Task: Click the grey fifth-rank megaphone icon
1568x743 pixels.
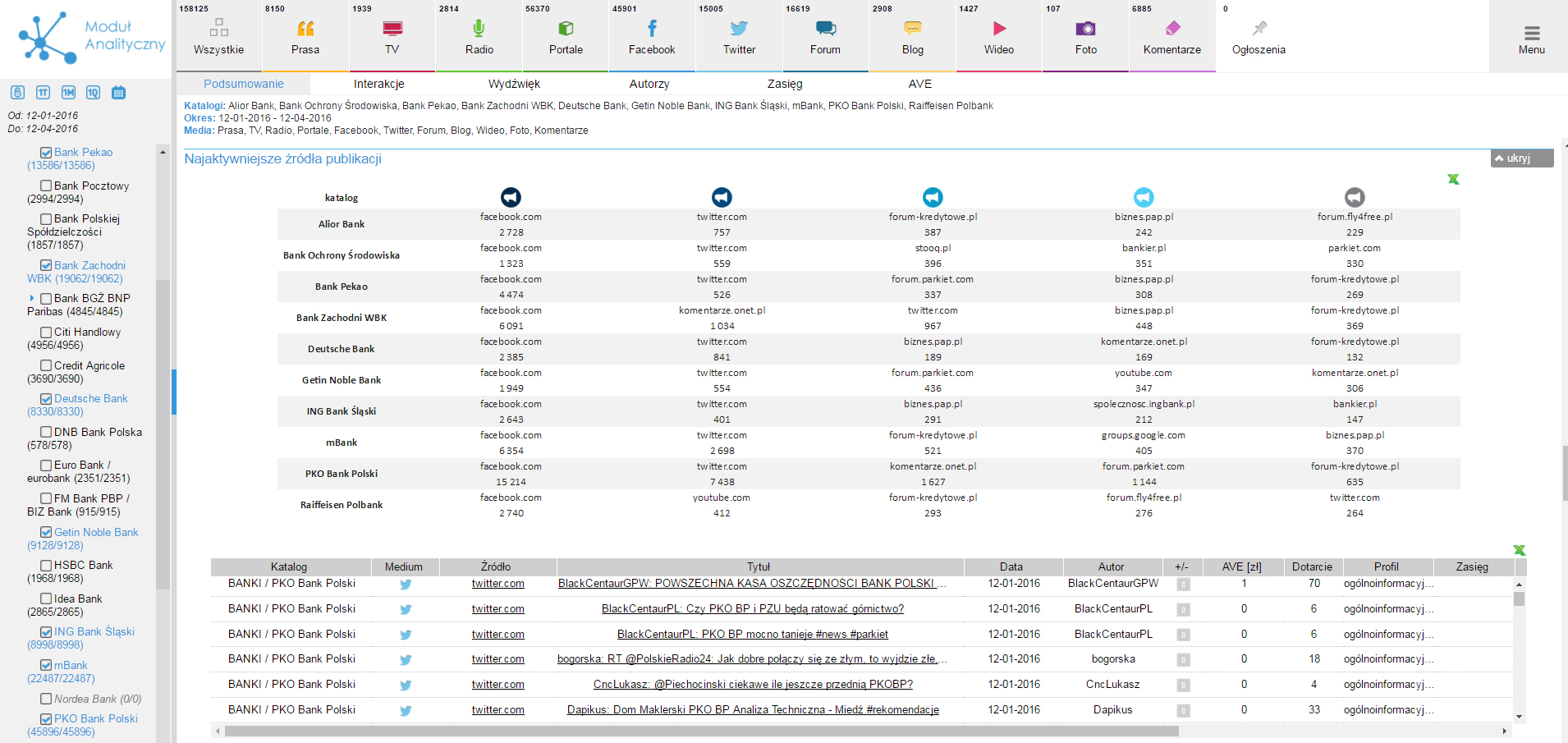Action: (1355, 197)
